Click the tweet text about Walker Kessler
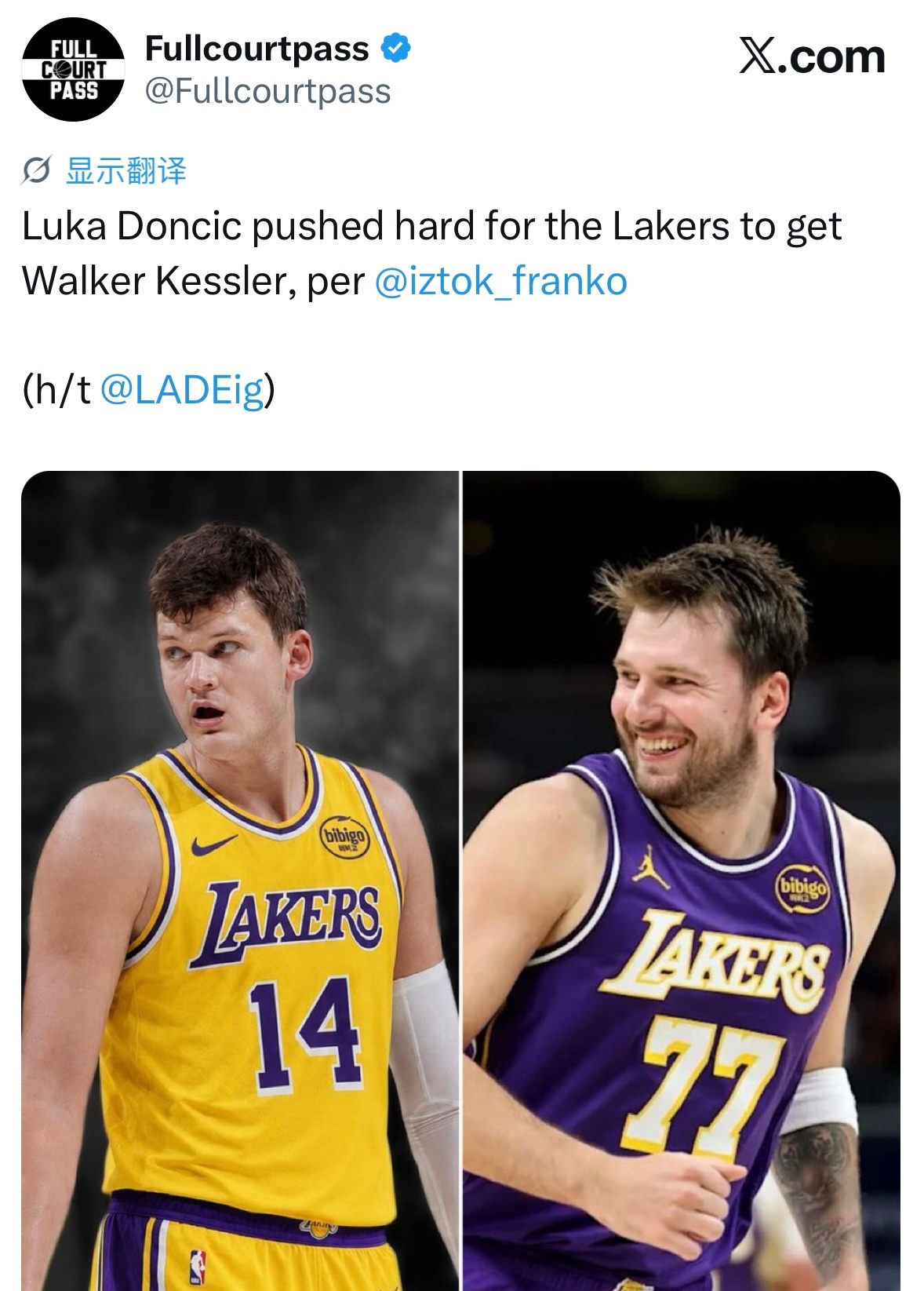The width and height of the screenshot is (924, 1291). pyautogui.click(x=431, y=253)
